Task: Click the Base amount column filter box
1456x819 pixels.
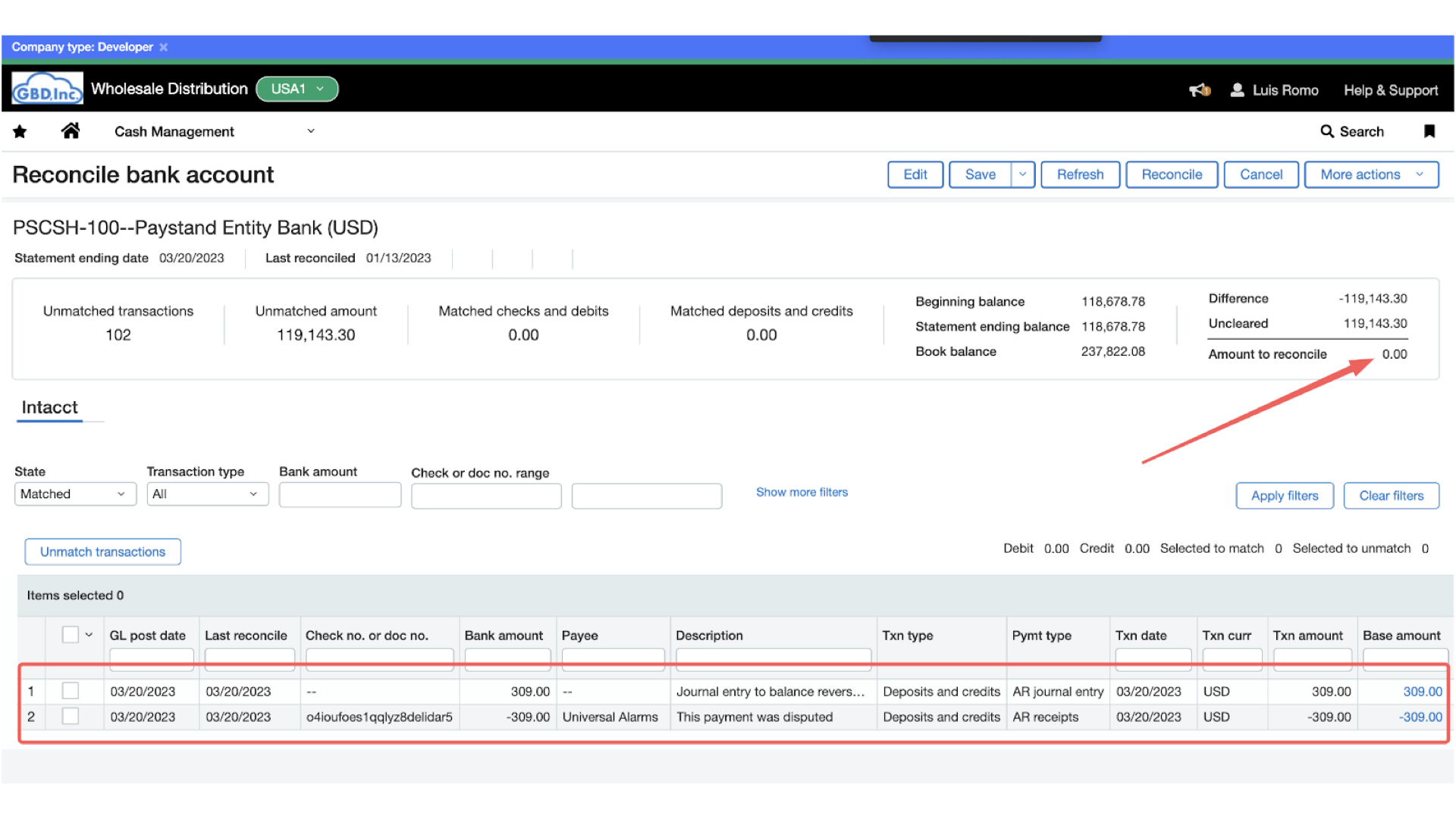Action: click(1405, 660)
